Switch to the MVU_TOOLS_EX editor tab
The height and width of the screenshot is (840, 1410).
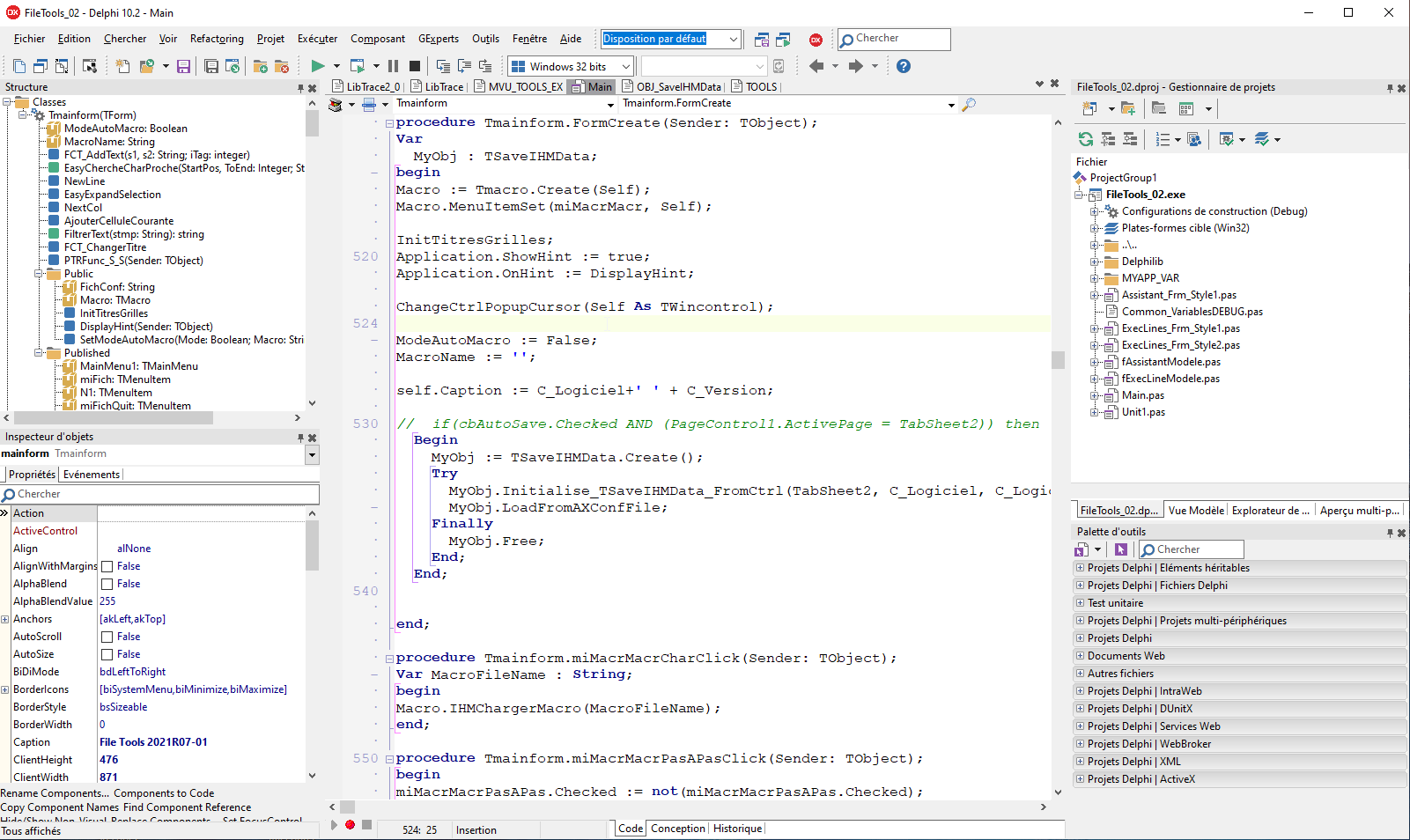[518, 86]
